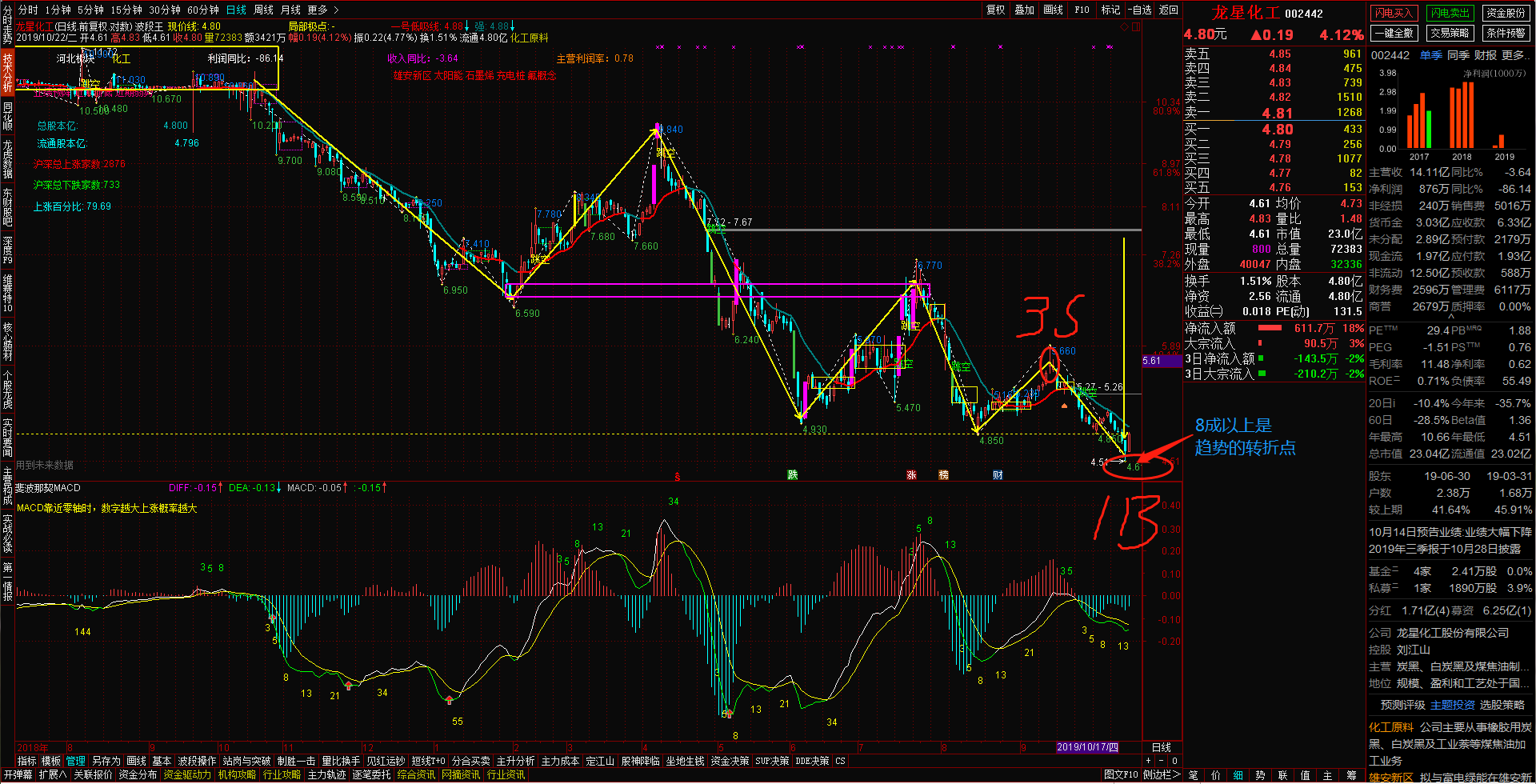Open the 同花顺 sidebar item
Viewport: 1536px width, 784px height.
coord(7,116)
